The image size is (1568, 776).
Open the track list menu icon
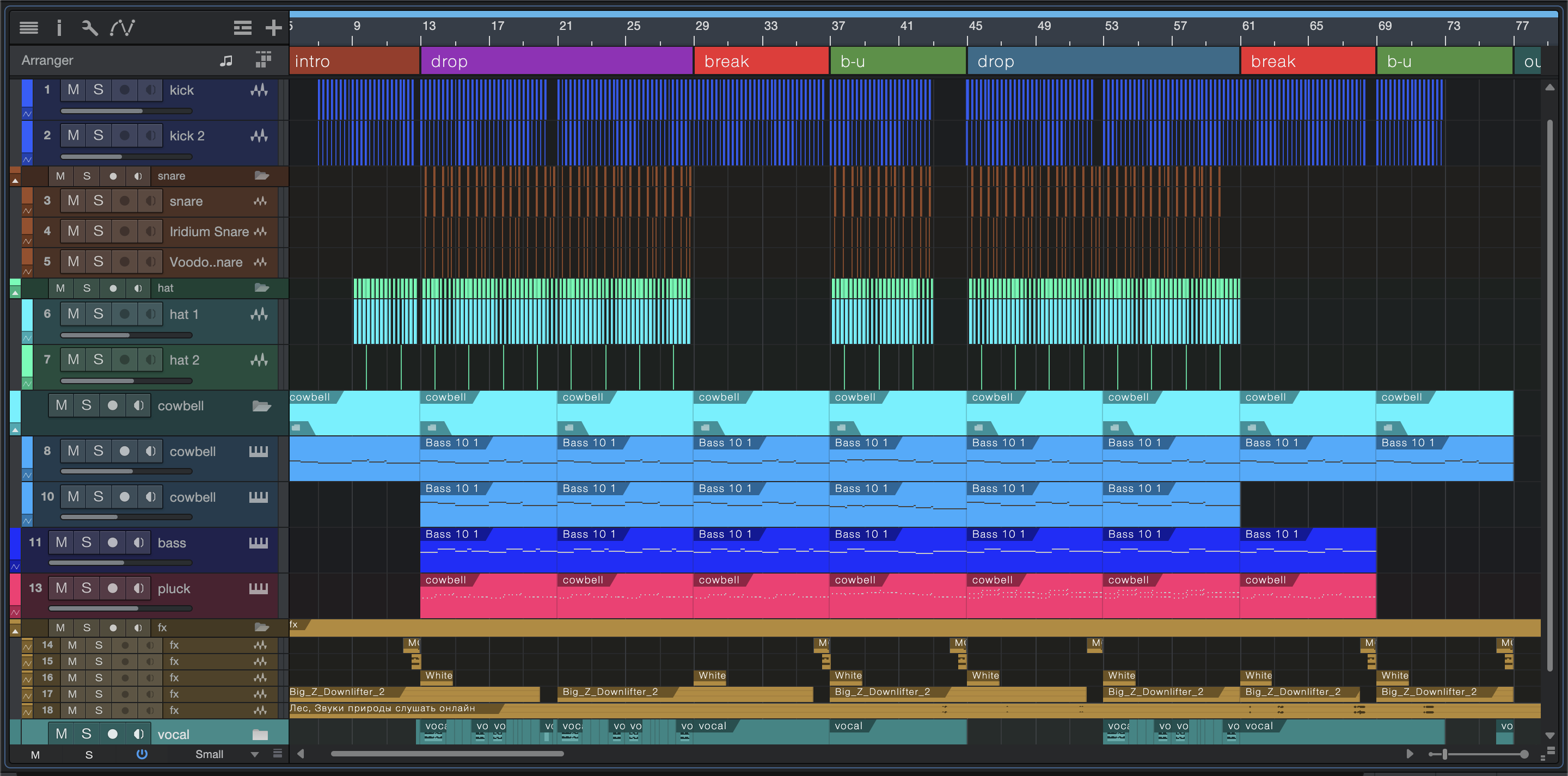[29, 27]
